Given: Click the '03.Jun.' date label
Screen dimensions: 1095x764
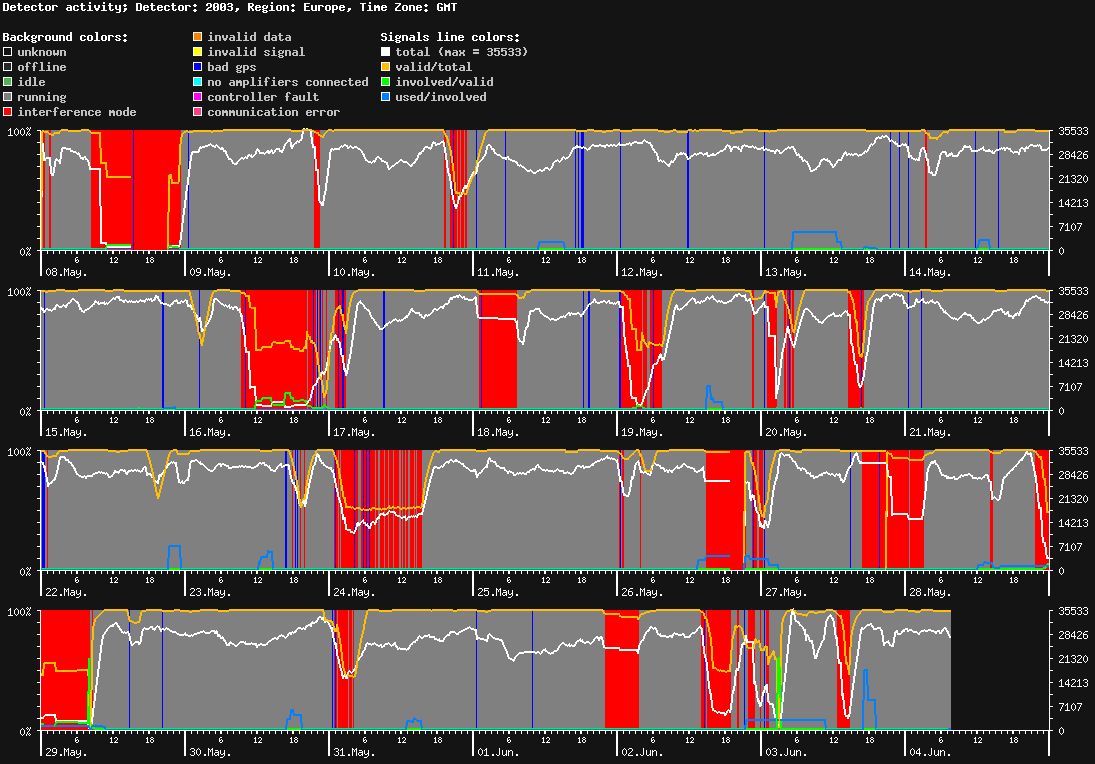Looking at the screenshot, I should [x=786, y=753].
